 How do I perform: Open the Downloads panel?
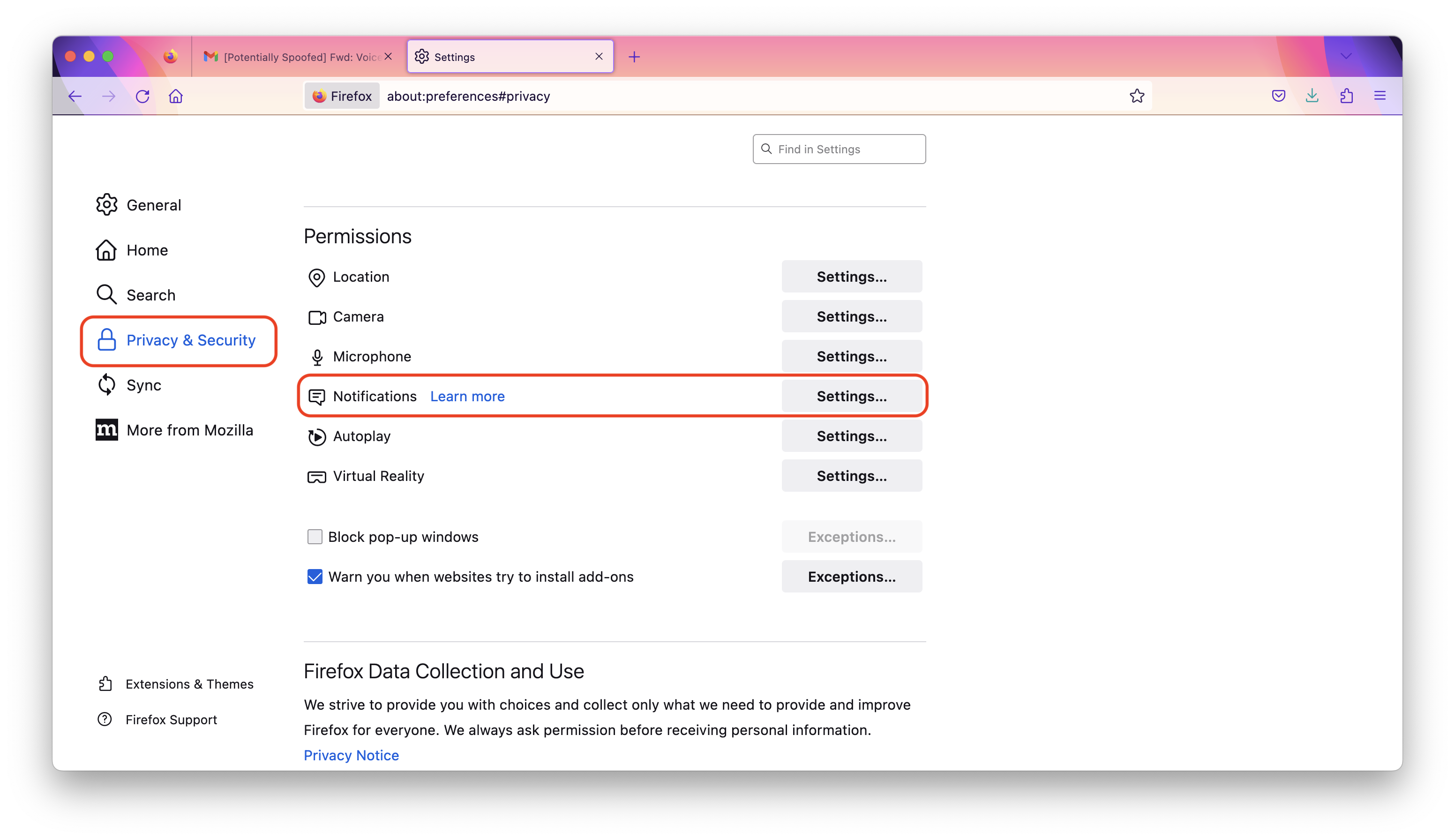[1312, 96]
